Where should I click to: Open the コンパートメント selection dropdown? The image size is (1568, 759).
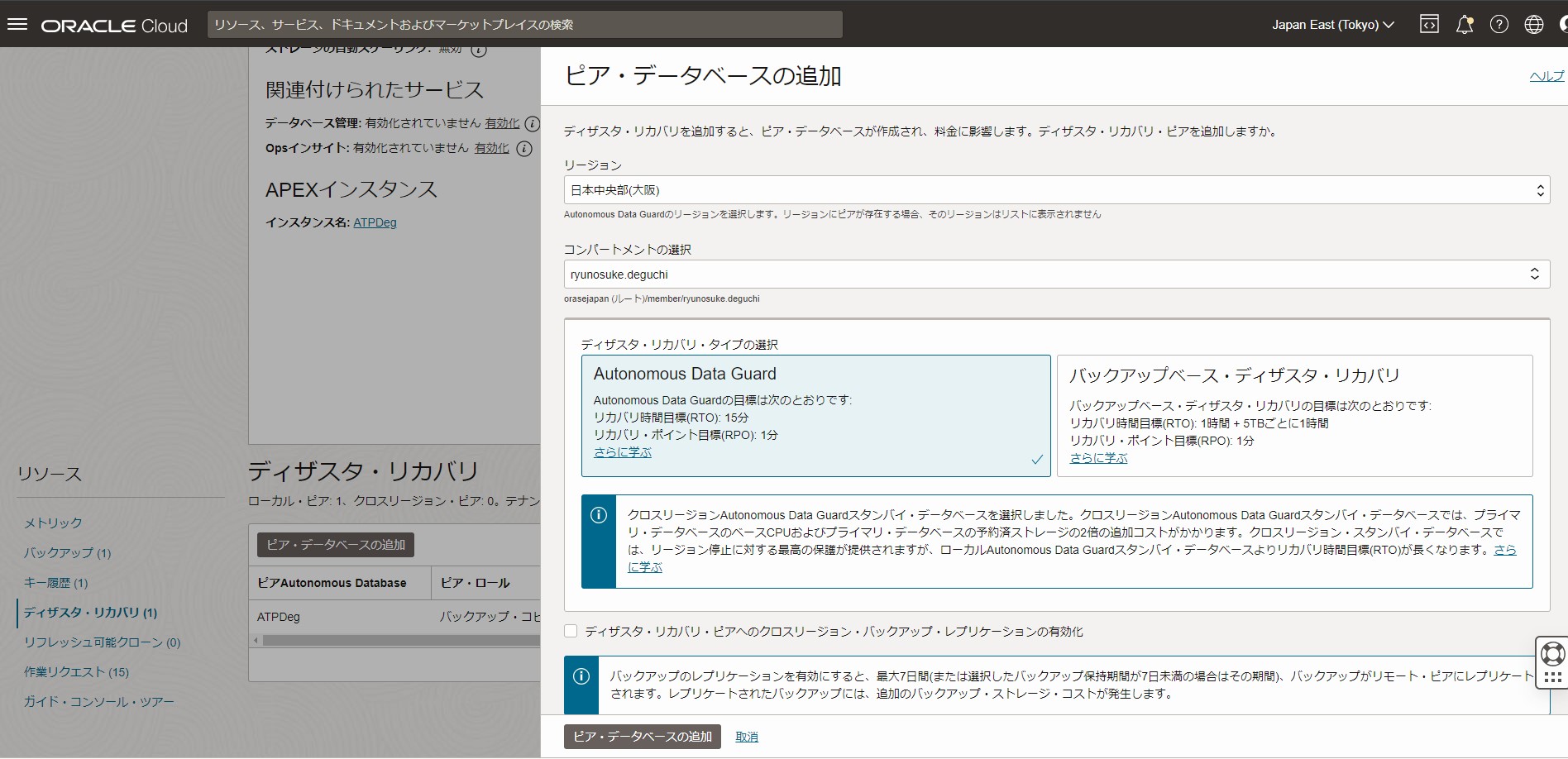click(1056, 274)
